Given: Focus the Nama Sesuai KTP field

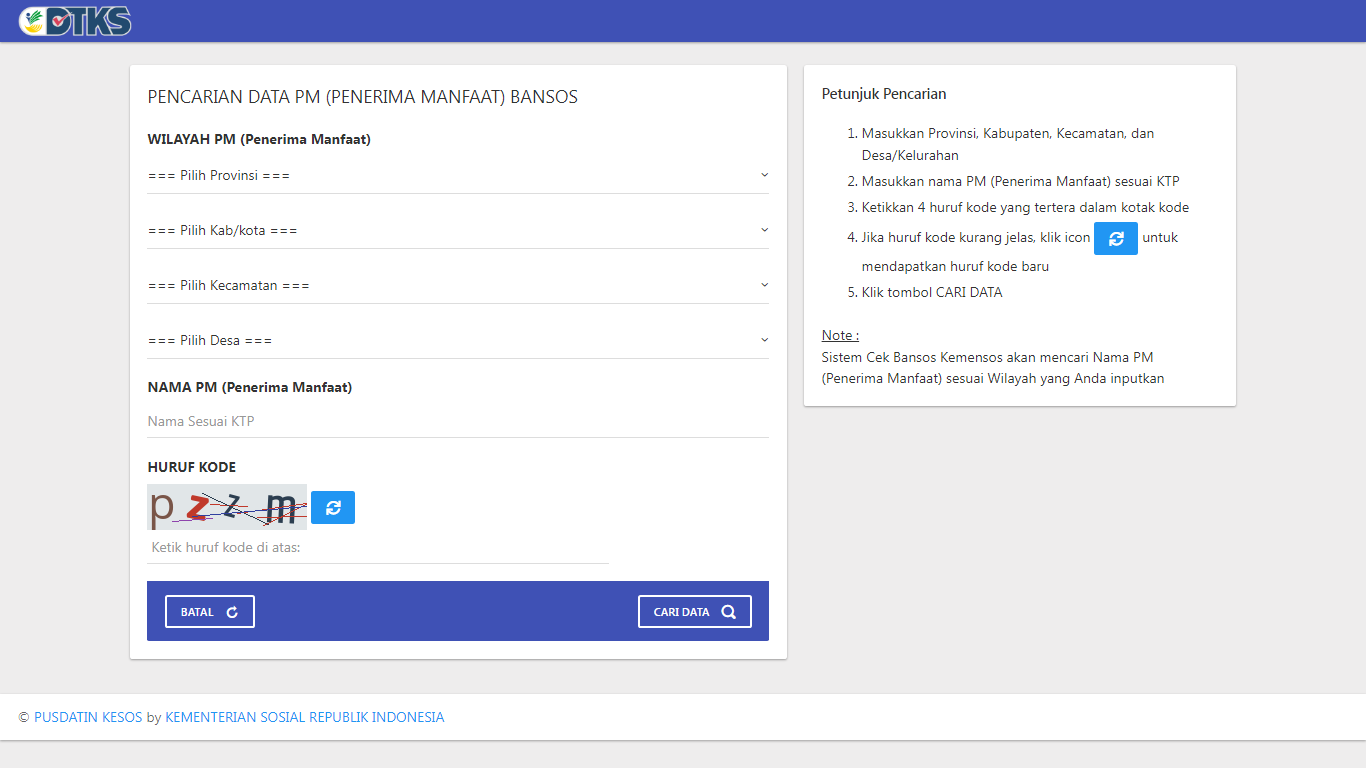Looking at the screenshot, I should coord(457,422).
